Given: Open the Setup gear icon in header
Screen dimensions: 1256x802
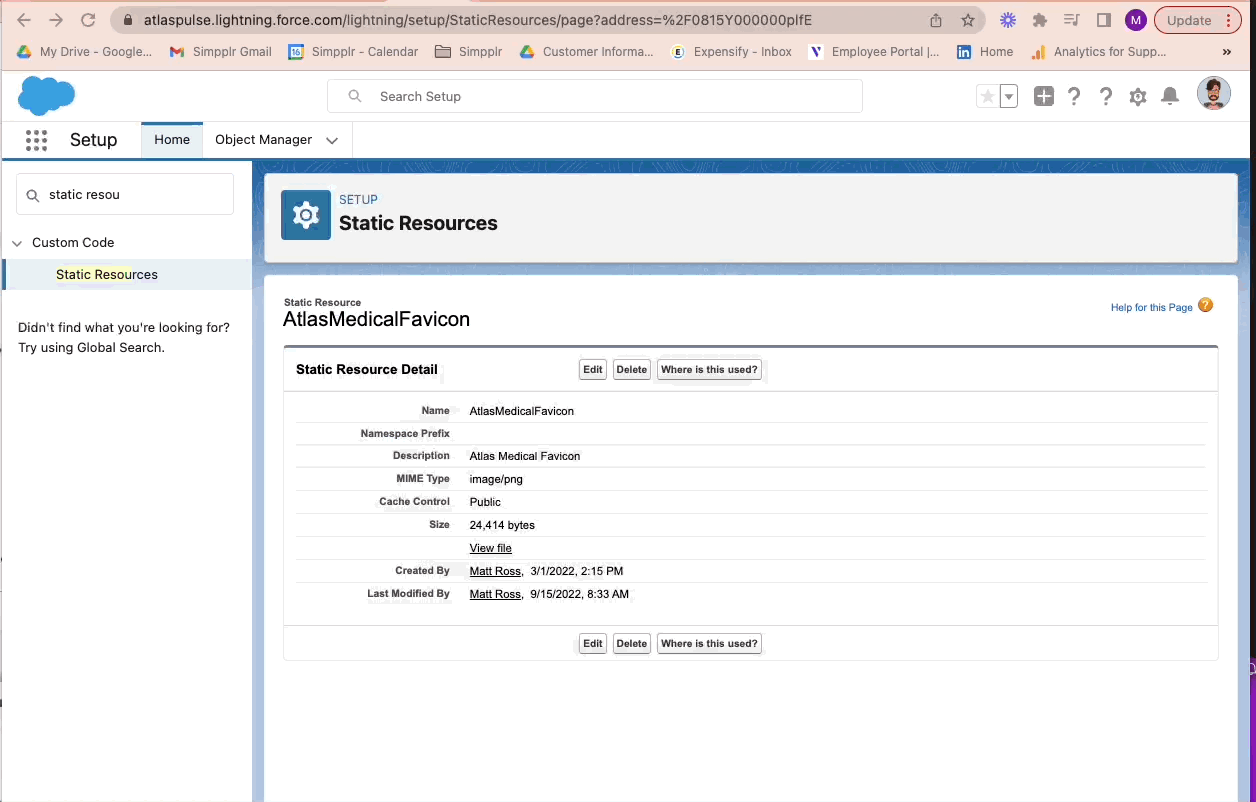Looking at the screenshot, I should coord(1137,96).
